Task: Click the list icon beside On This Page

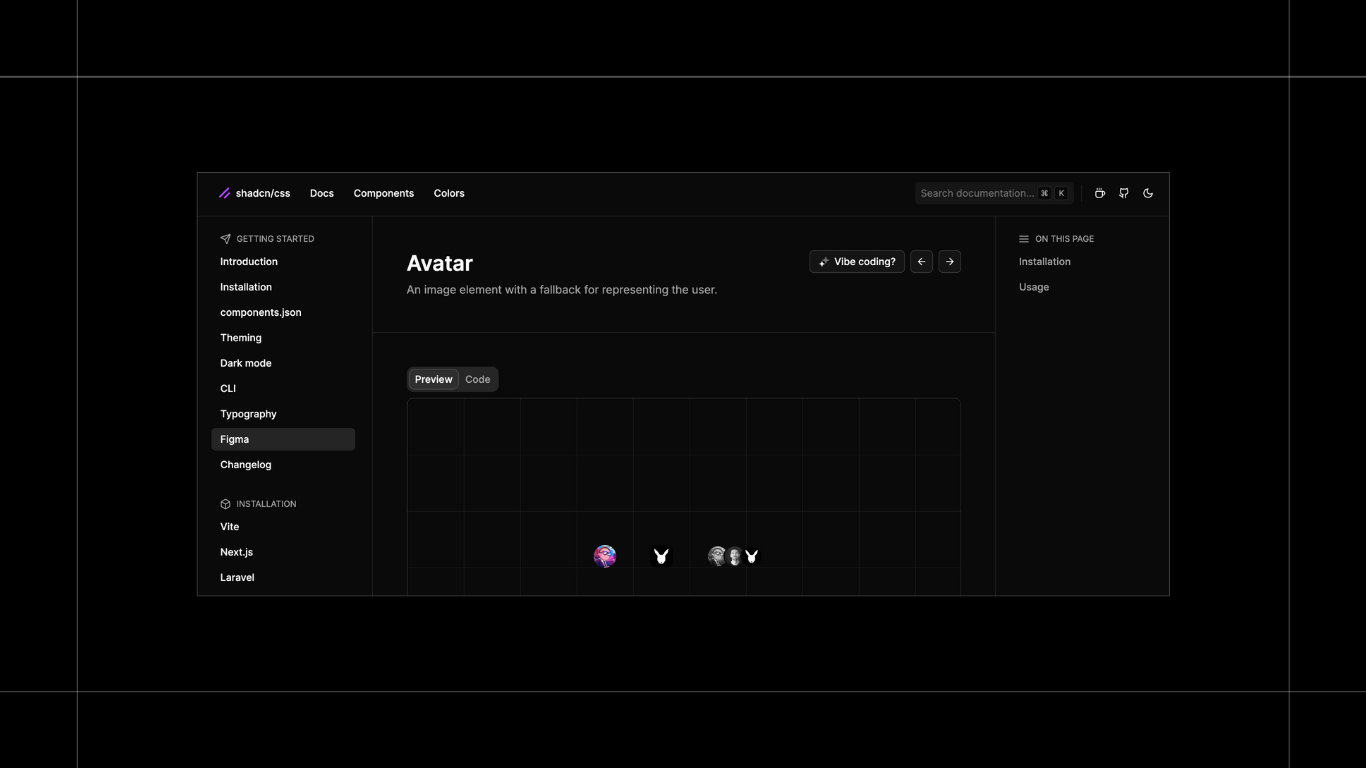Action: [x=1024, y=239]
